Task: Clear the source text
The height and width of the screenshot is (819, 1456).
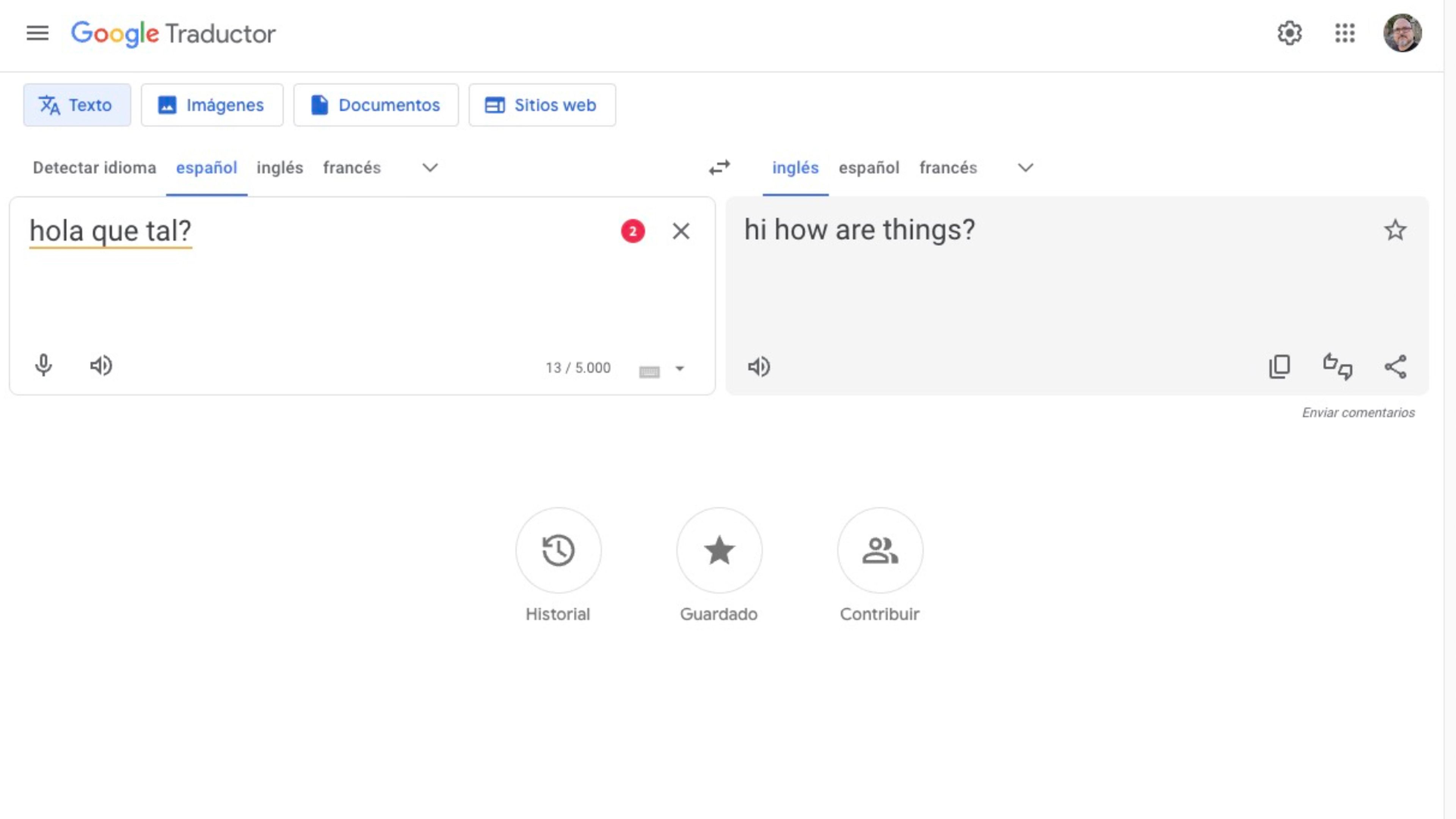Action: (x=681, y=231)
